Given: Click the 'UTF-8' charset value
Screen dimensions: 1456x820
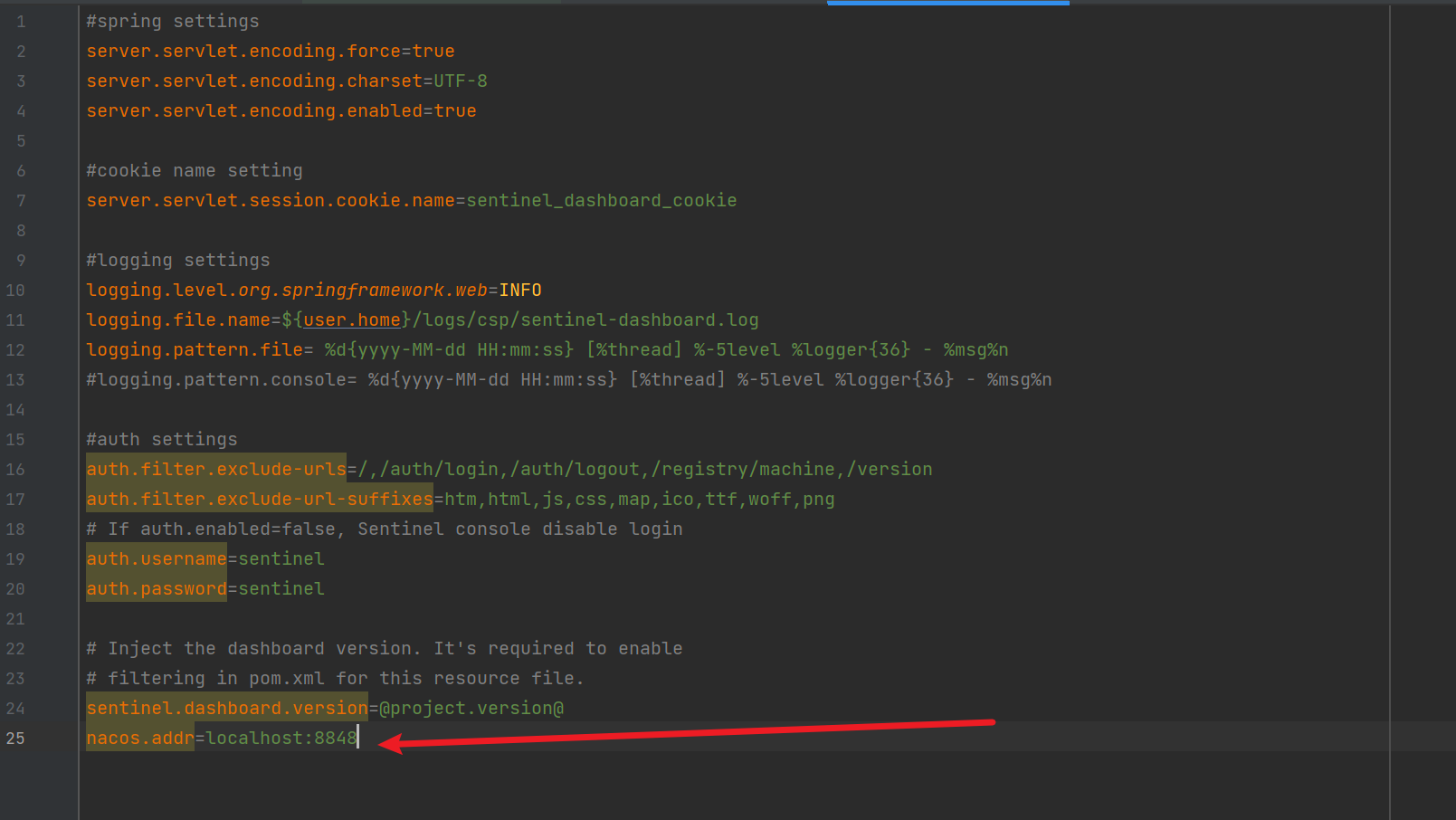Looking at the screenshot, I should (461, 81).
